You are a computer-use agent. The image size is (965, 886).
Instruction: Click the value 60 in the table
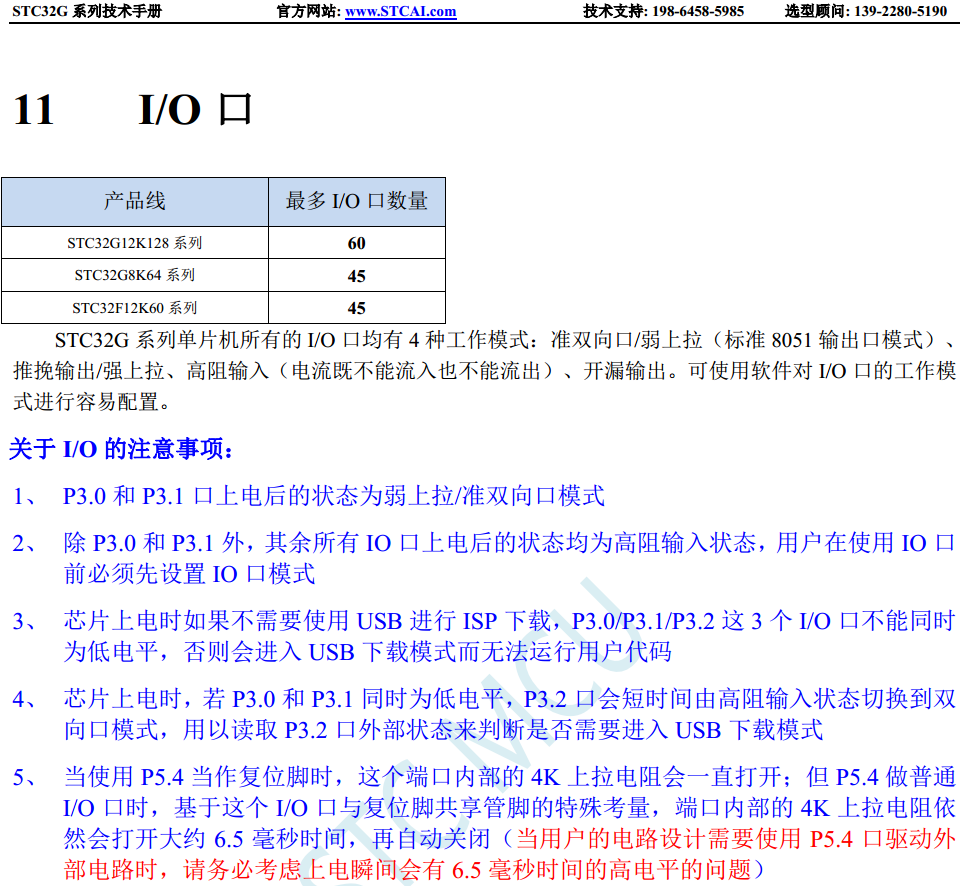pos(357,243)
